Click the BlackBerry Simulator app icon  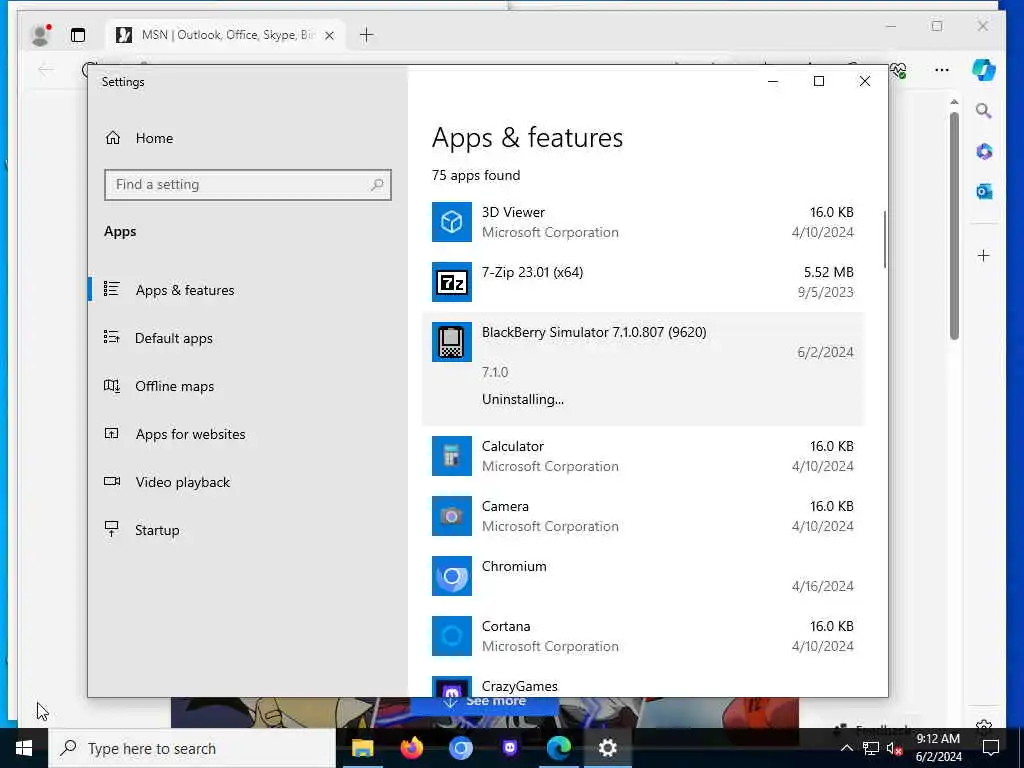(x=451, y=342)
